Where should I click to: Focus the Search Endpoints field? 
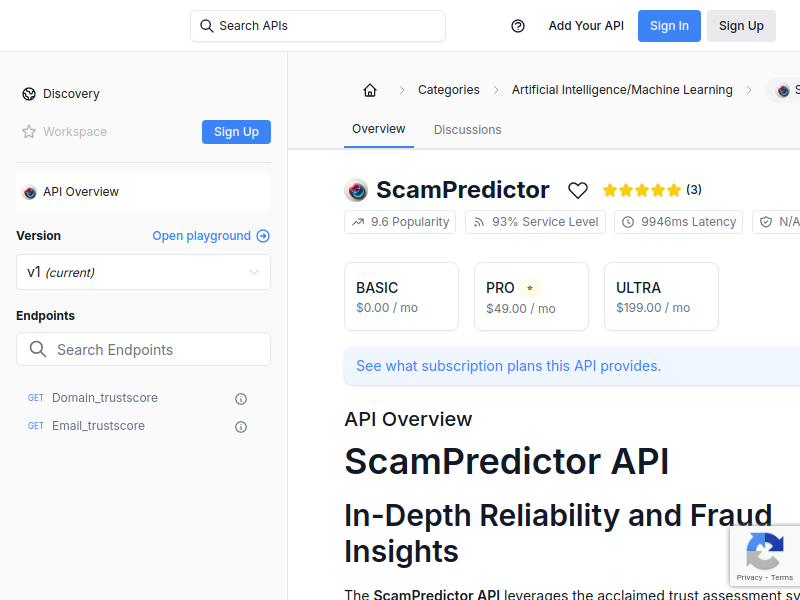(143, 349)
